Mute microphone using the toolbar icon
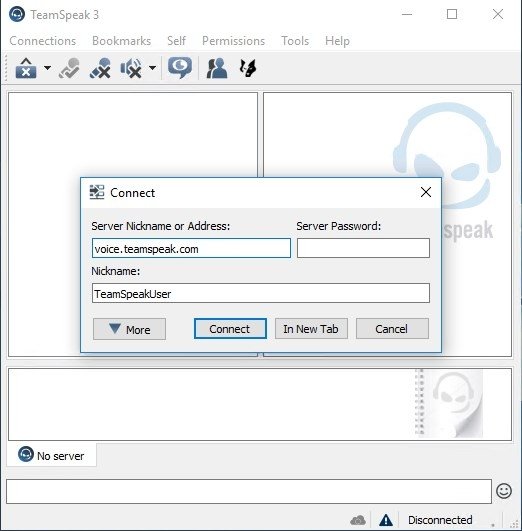522x531 pixels. pos(101,68)
